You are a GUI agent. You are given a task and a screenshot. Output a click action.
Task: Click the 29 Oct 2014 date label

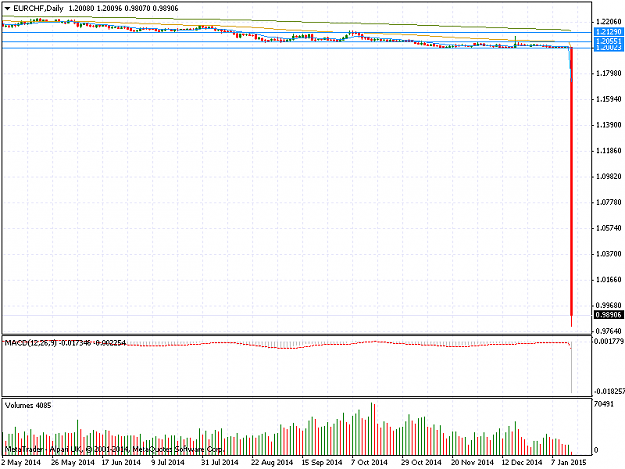(x=421, y=462)
